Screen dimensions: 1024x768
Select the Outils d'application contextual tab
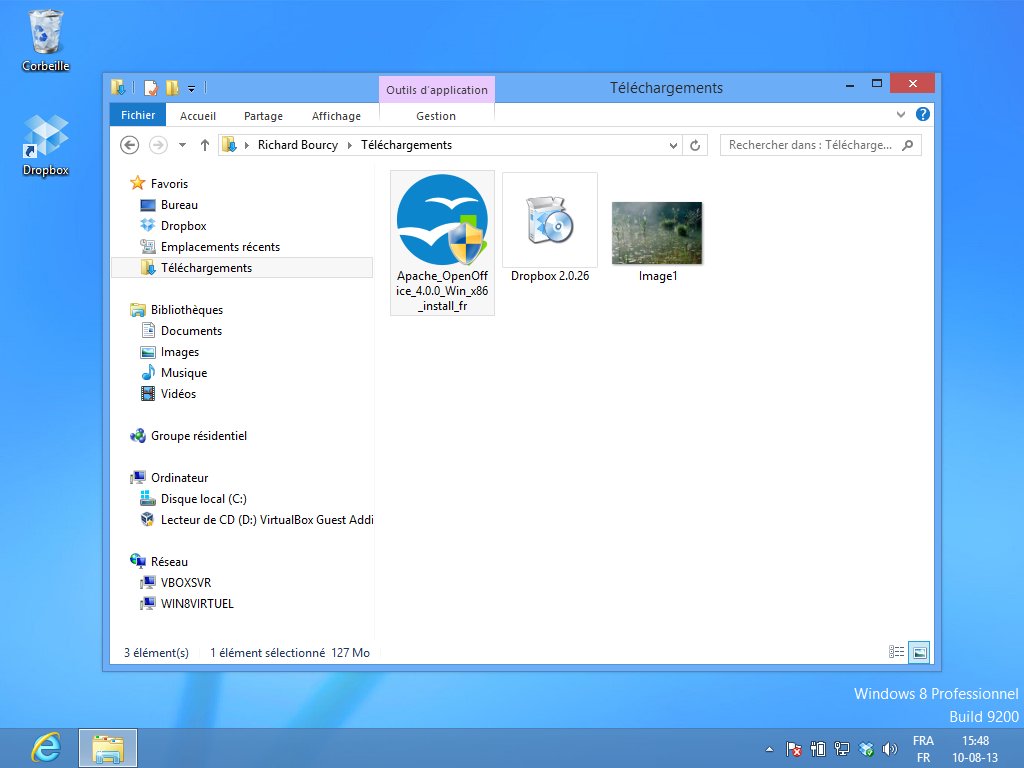click(436, 89)
